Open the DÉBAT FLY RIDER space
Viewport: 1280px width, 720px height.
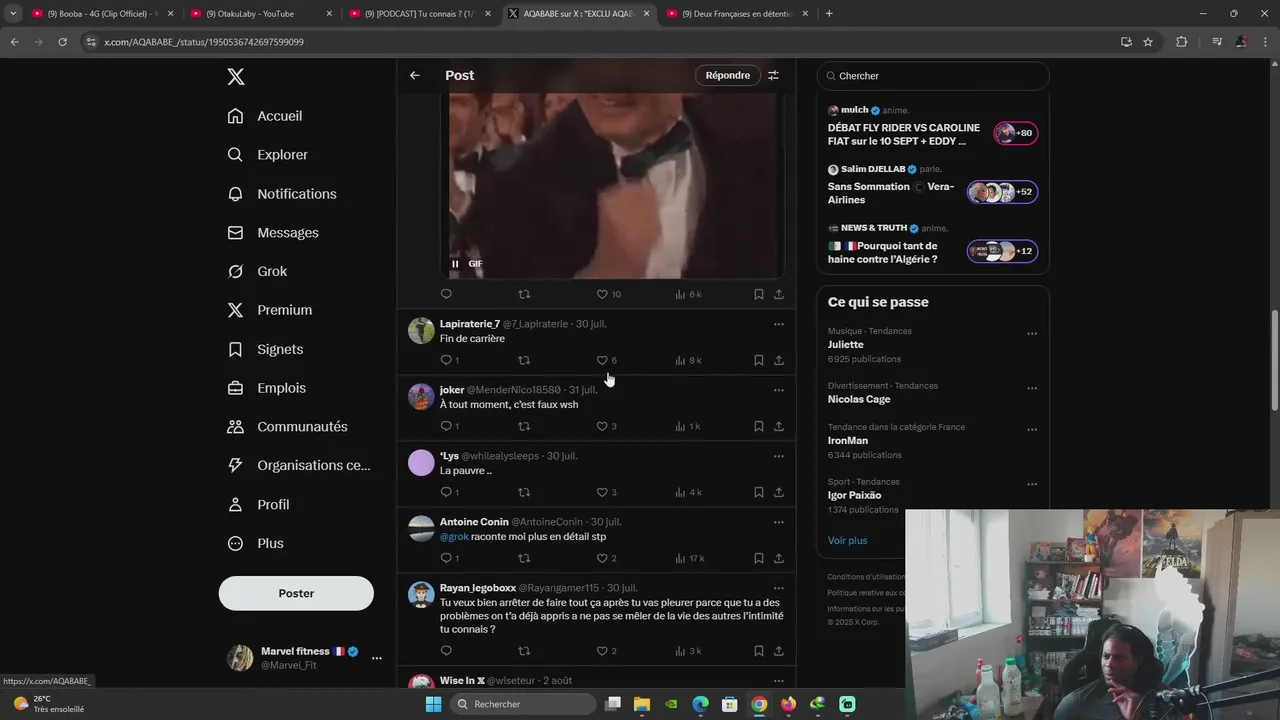point(932,128)
